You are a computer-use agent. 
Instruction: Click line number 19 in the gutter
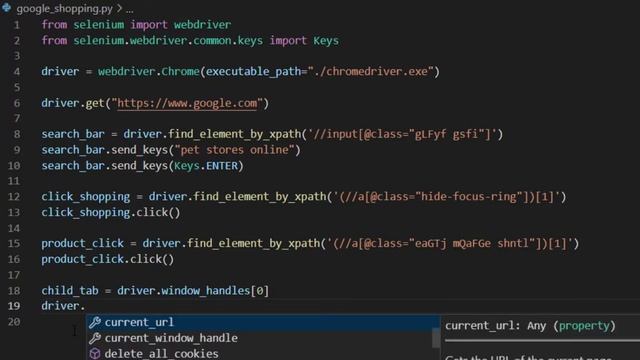coord(14,306)
